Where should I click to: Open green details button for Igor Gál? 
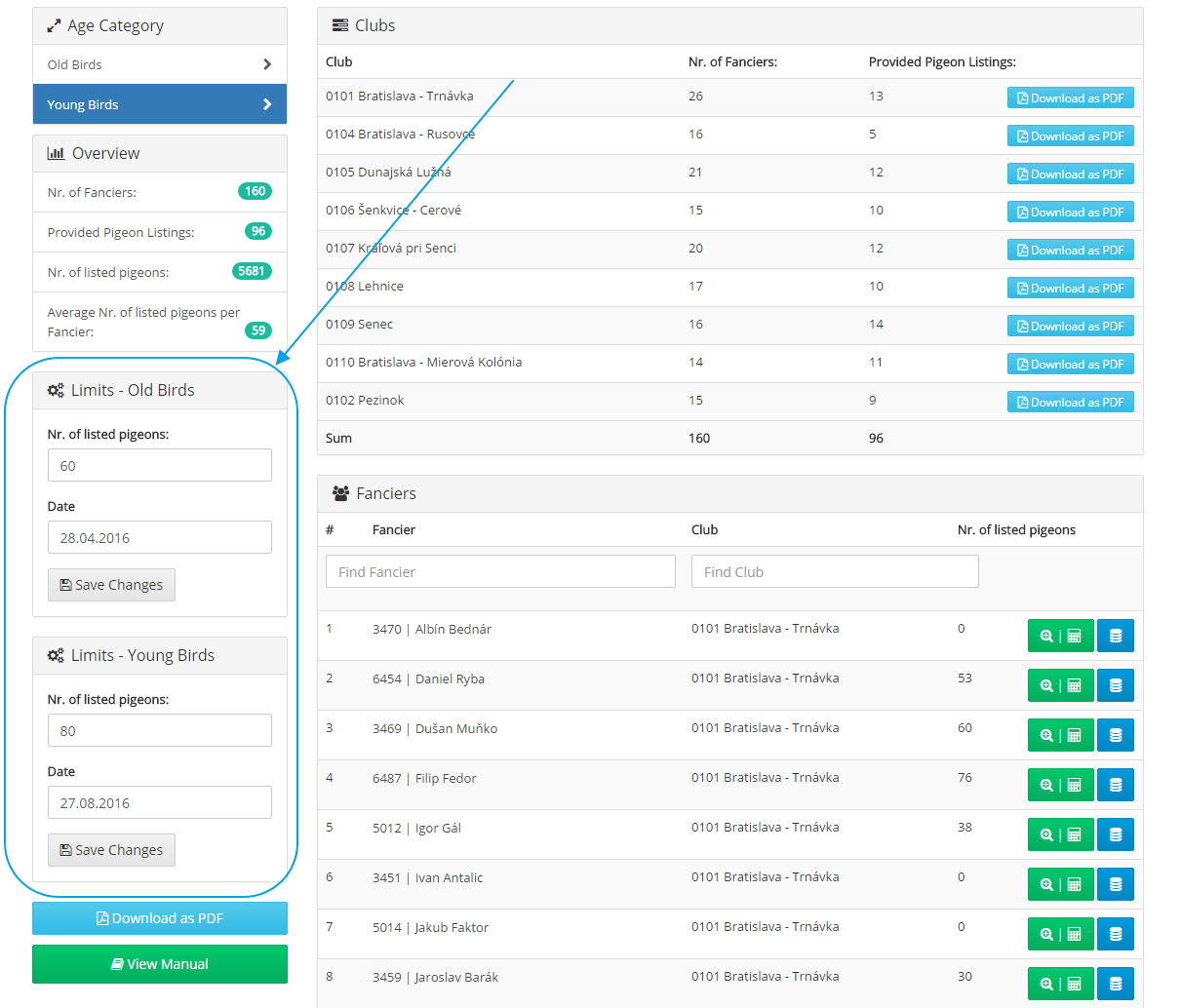[x=1060, y=834]
